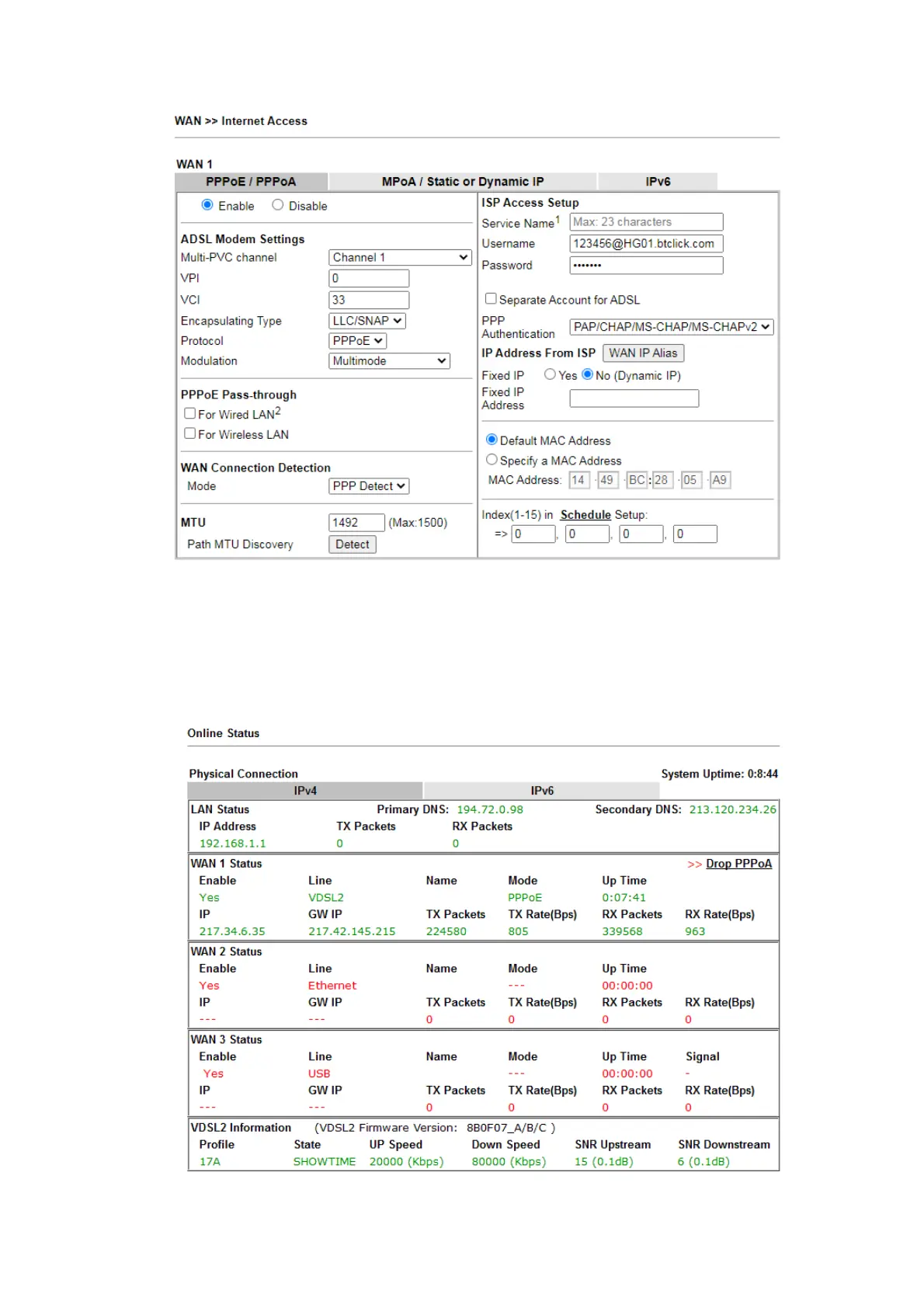
Task: Click WAN 3 Line value USB
Action: [319, 1073]
